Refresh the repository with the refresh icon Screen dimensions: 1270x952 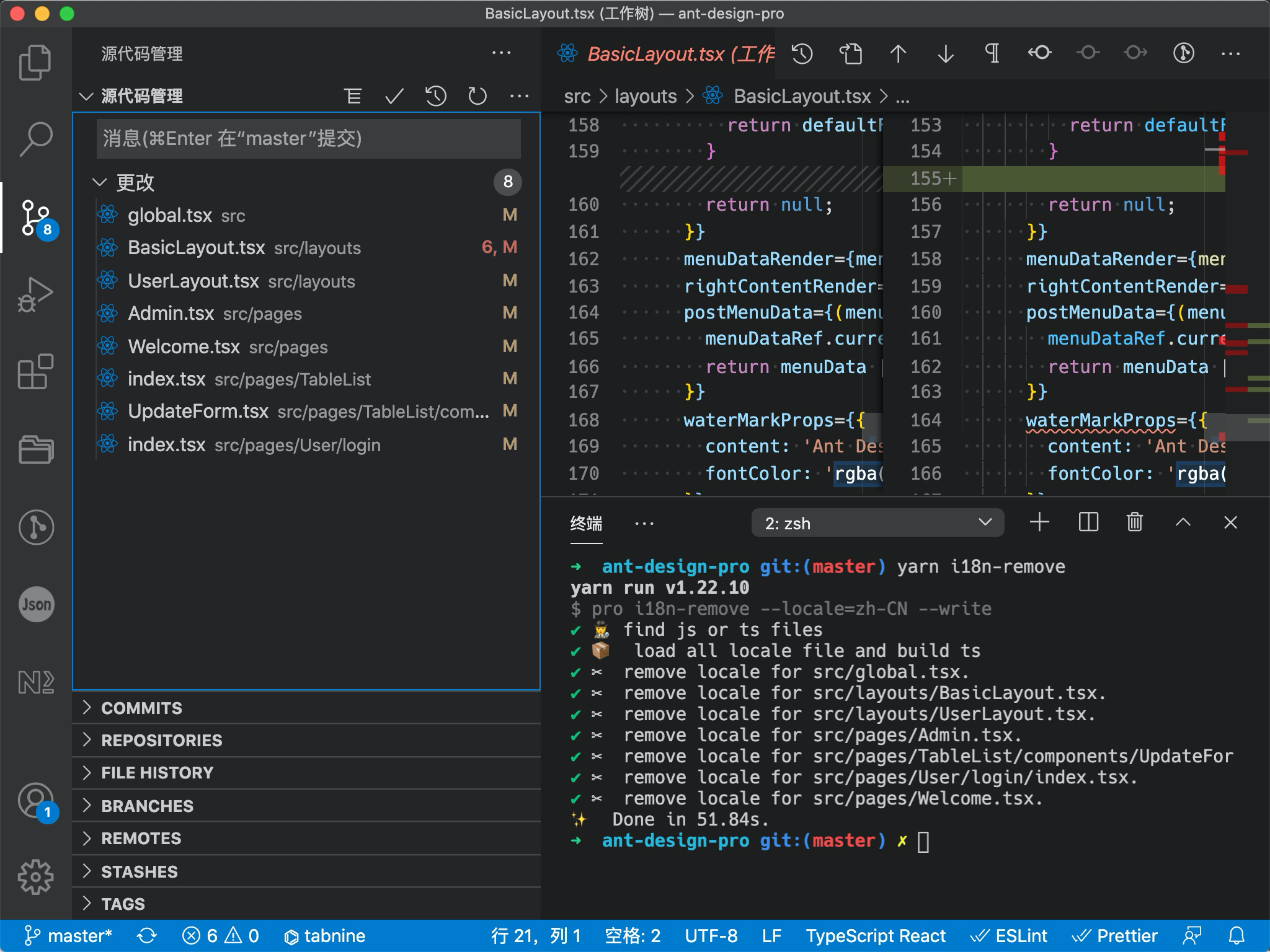tap(477, 96)
